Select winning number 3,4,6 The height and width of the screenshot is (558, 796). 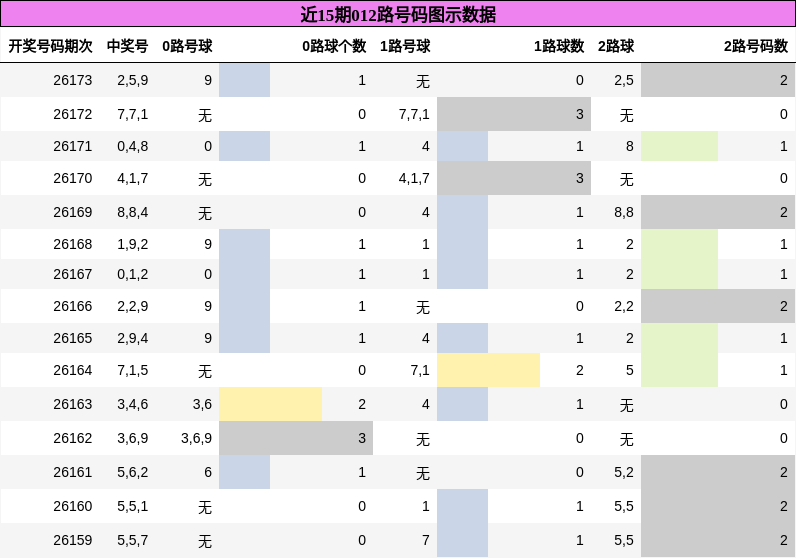pos(132,404)
